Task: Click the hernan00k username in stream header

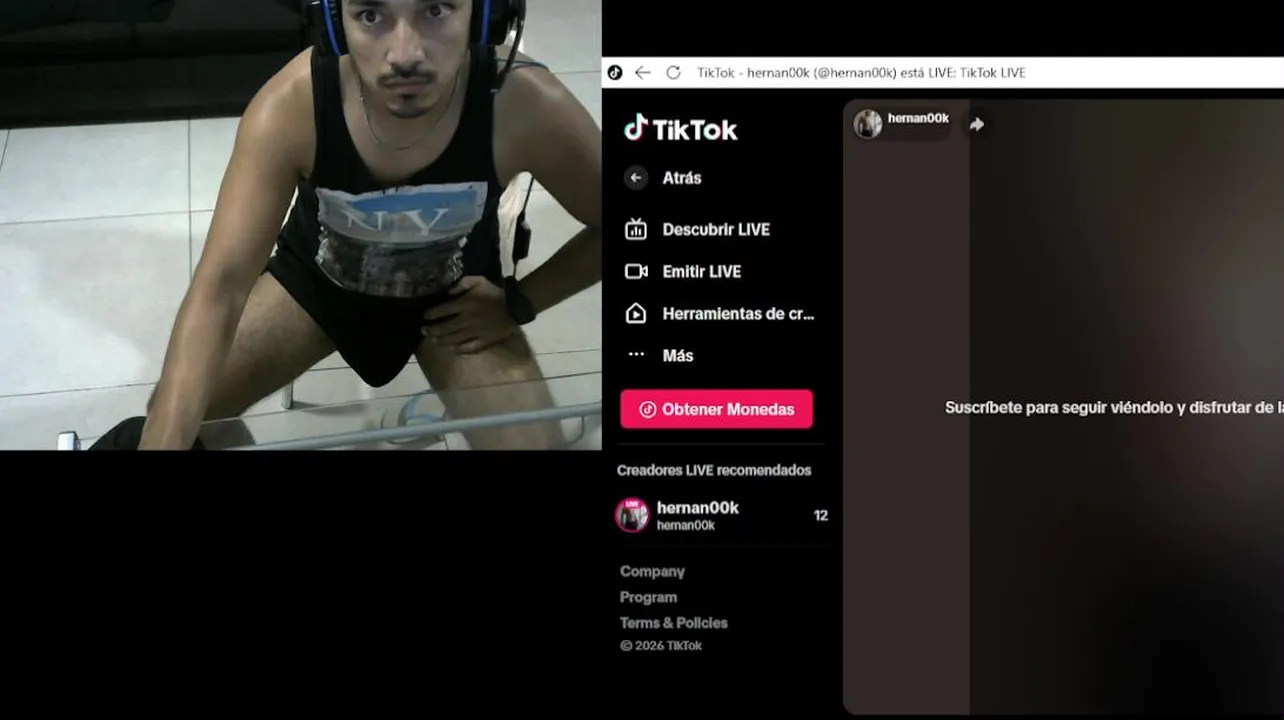Action: coord(918,118)
